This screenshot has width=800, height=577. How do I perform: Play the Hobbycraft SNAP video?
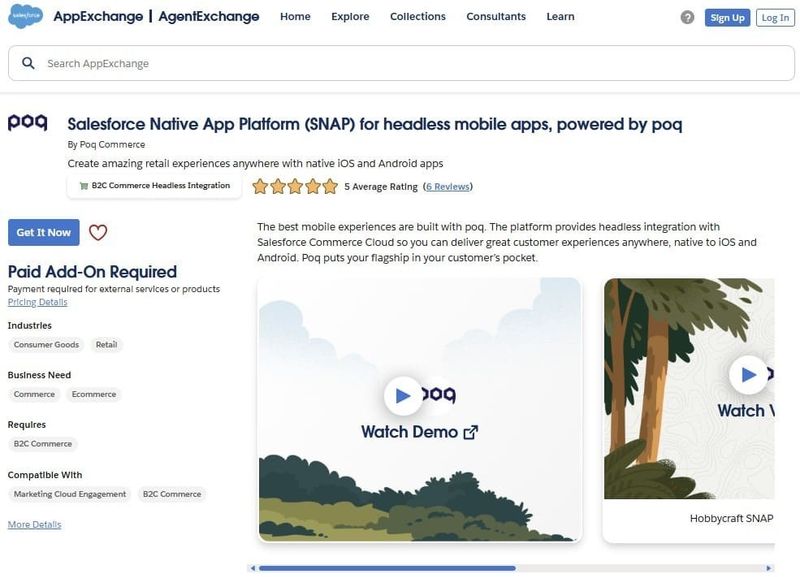click(748, 375)
